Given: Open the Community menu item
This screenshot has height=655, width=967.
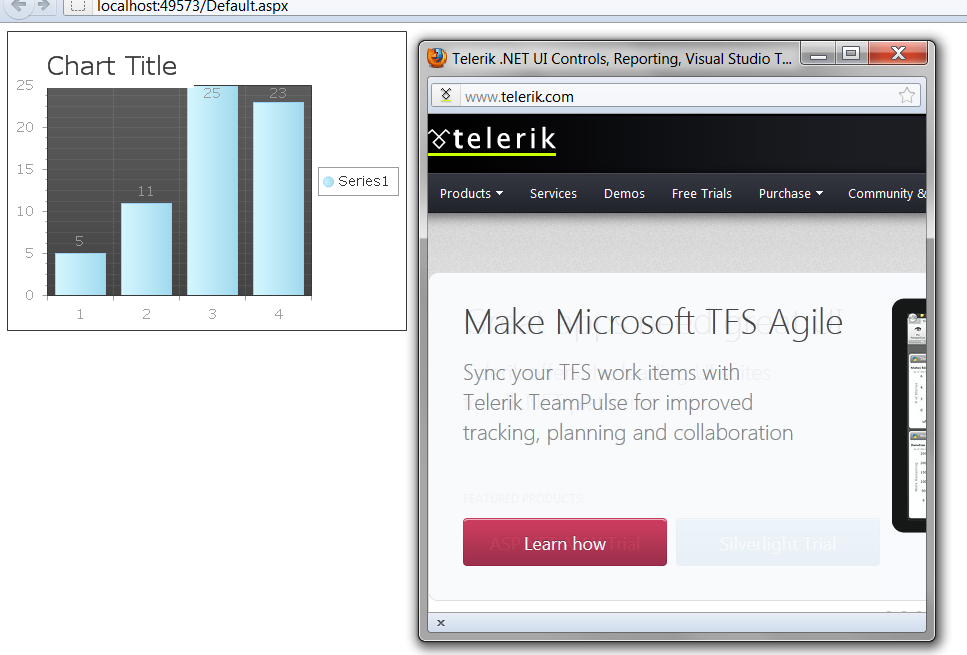Looking at the screenshot, I should click(887, 194).
